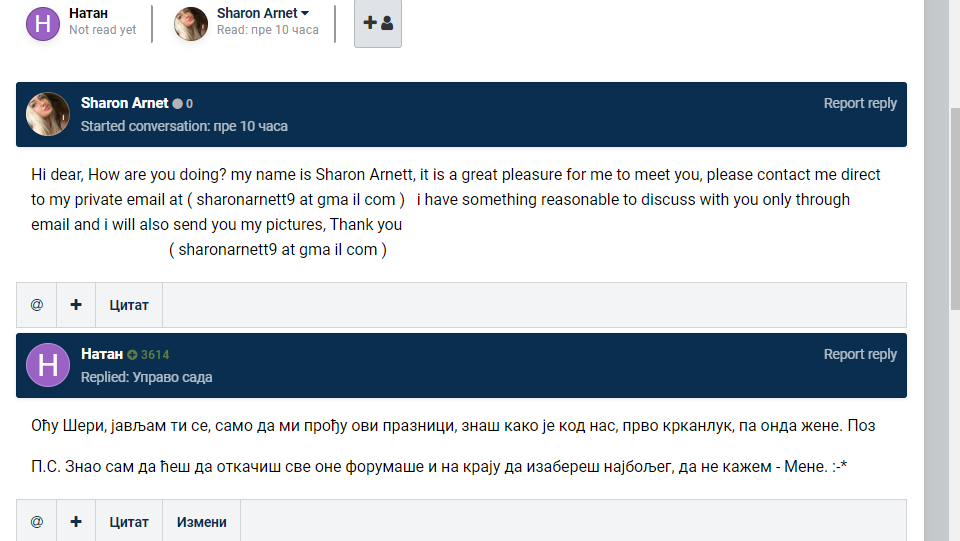The image size is (960, 541).
Task: Report Sharon Arnet's reply
Action: coord(859,103)
